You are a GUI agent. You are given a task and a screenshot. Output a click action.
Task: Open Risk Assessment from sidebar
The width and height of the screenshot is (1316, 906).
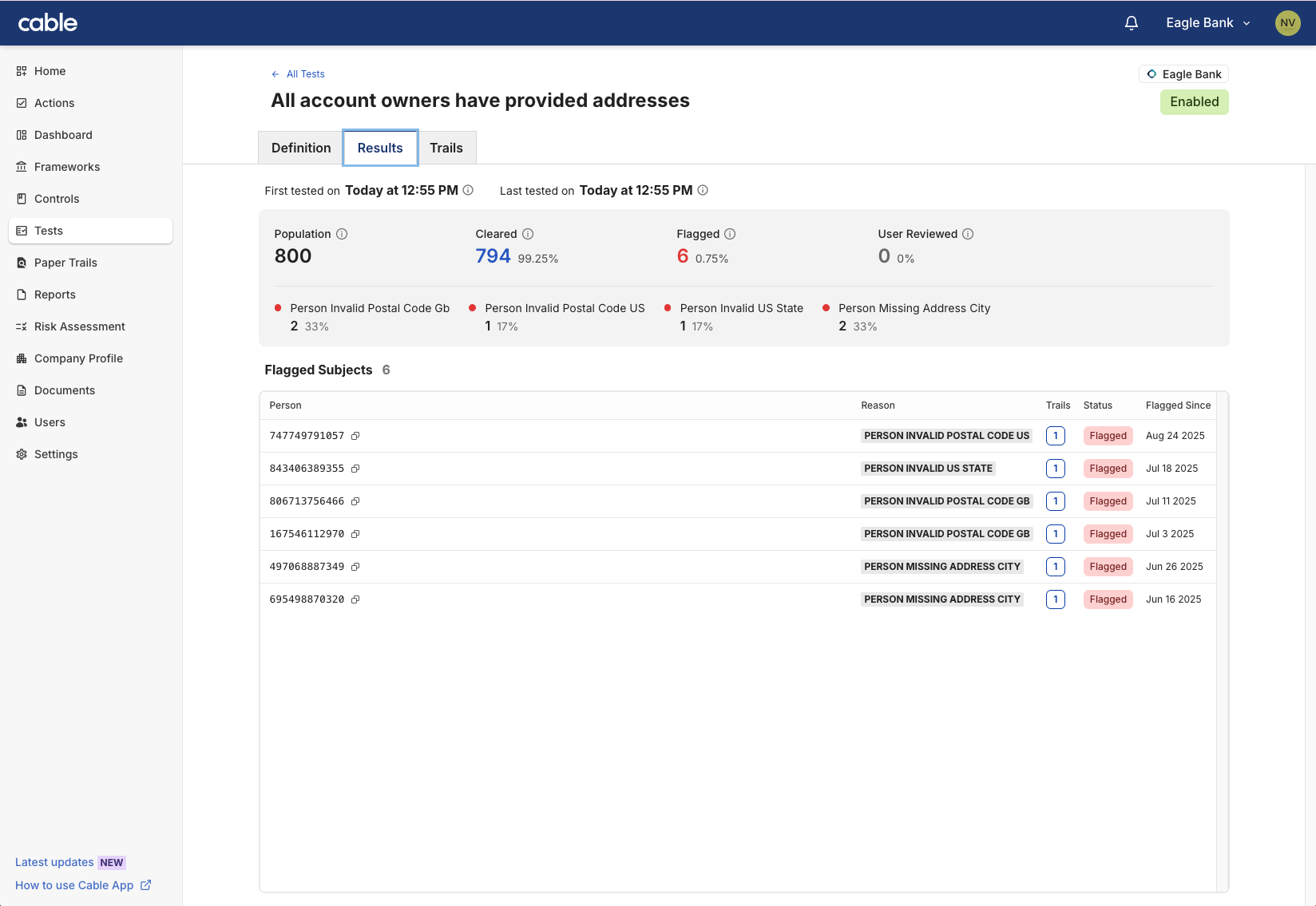(79, 326)
